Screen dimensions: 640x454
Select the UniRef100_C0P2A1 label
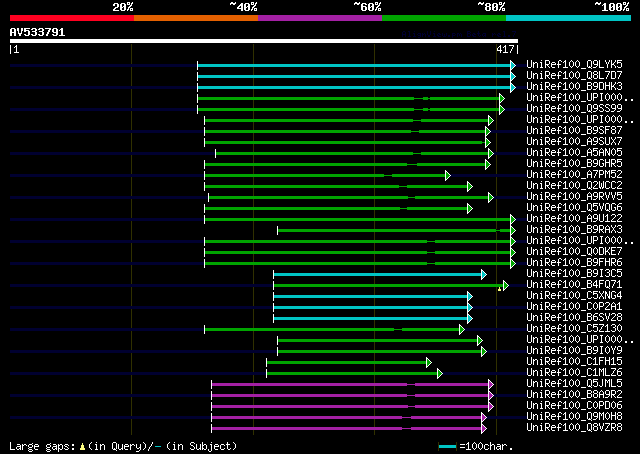tap(574, 307)
